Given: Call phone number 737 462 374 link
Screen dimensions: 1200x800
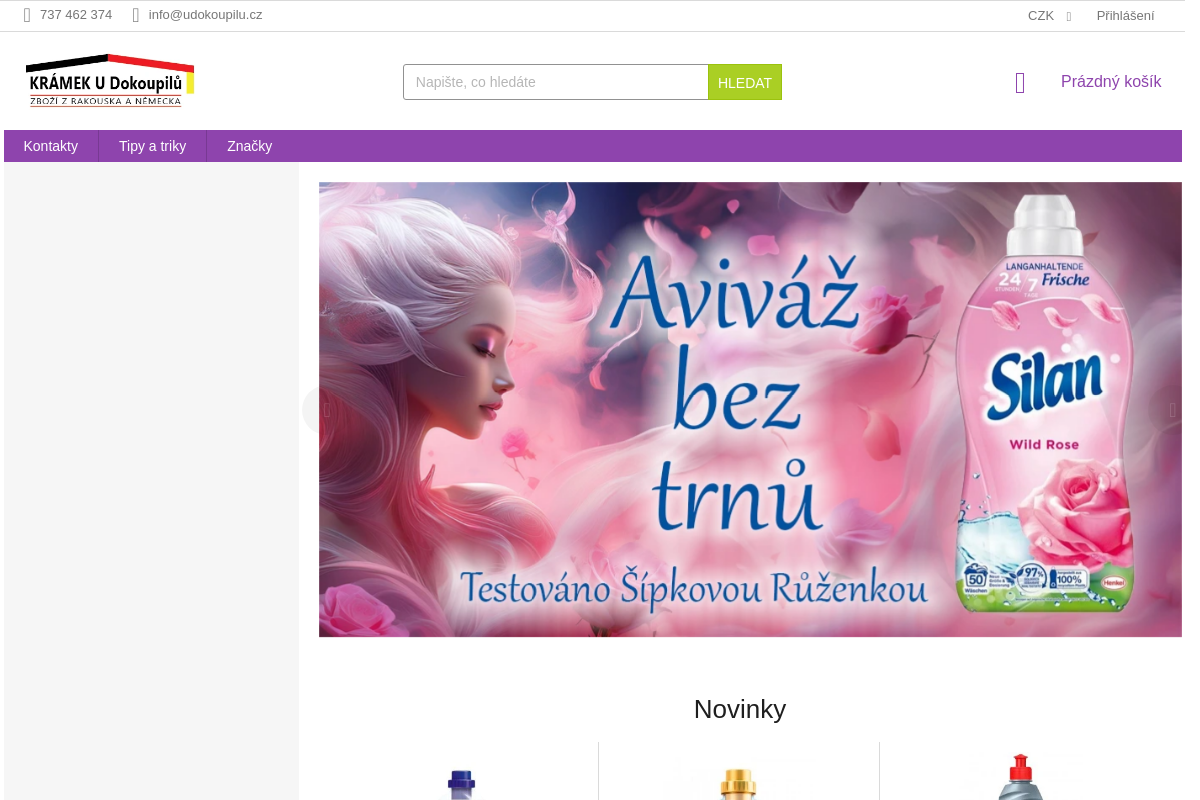Looking at the screenshot, I should tap(76, 15).
